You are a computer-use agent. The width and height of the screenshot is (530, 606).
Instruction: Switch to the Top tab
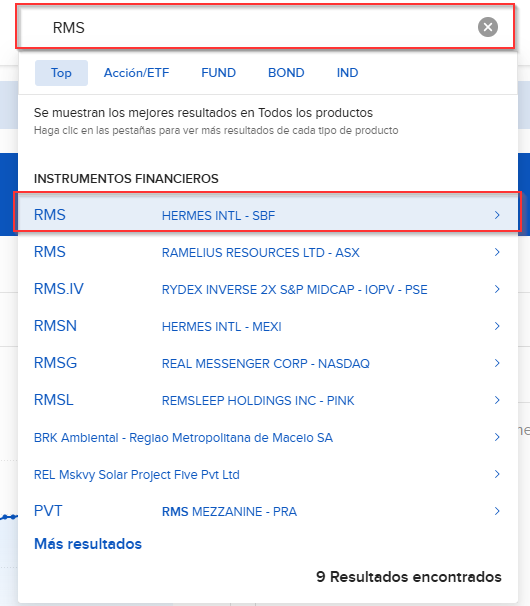coord(61,73)
